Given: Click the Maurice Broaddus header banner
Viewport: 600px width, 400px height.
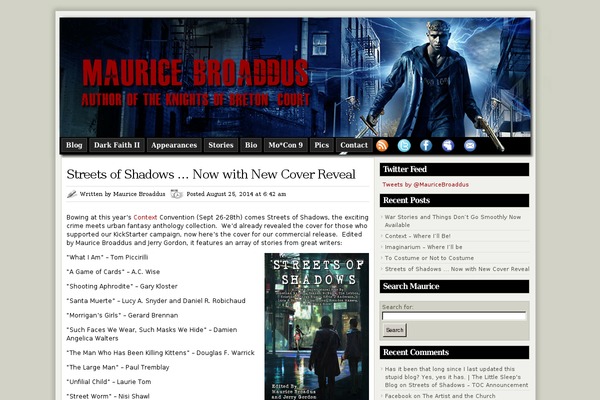Looking at the screenshot, I should coord(295,77).
